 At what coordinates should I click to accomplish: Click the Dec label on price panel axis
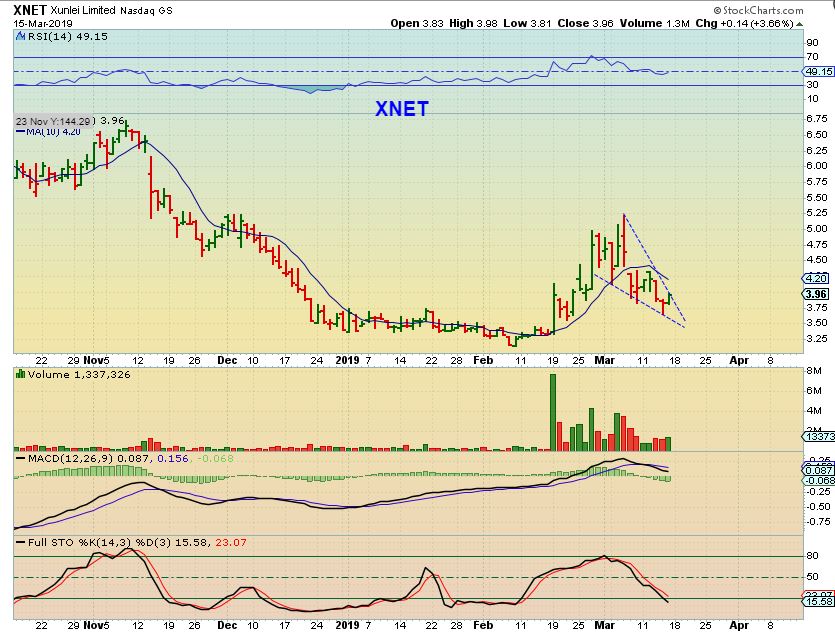point(227,360)
